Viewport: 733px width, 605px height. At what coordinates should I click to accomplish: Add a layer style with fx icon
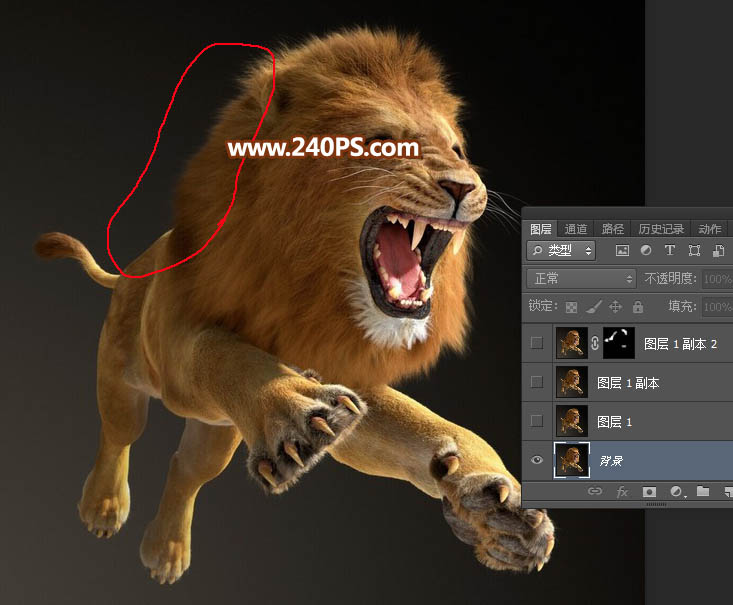point(622,491)
